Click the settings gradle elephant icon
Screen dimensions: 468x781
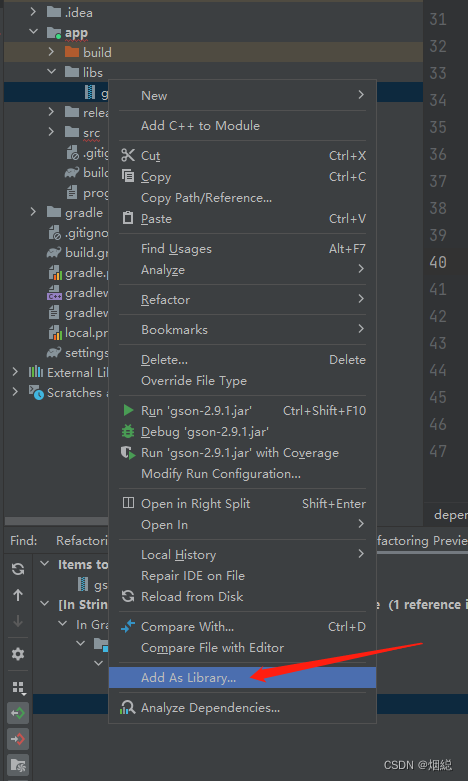pos(54,352)
